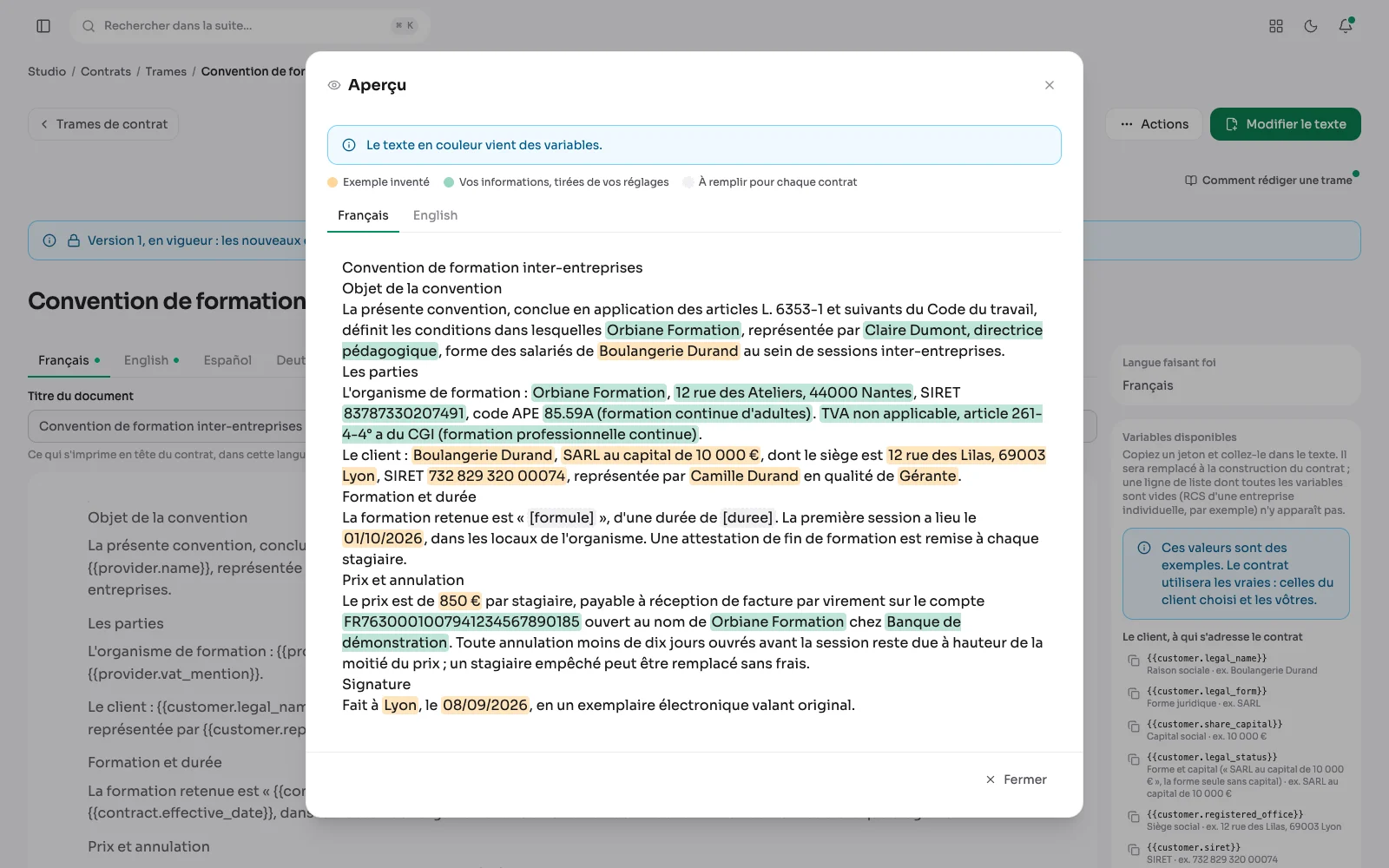Copy the customer.legal_form variable token
This screenshot has height=868, width=1389.
1134,694
